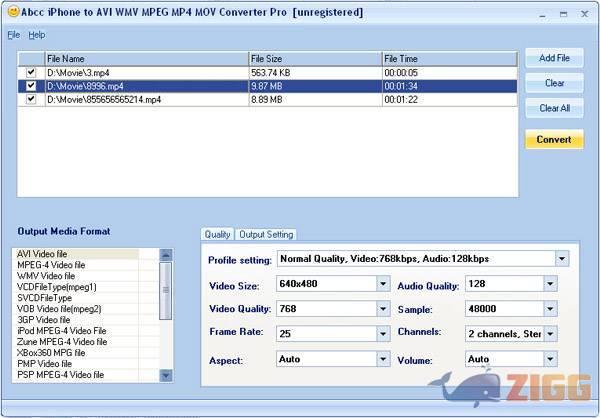Open the Help menu
Screen dimensions: 600x418
(x=37, y=35)
